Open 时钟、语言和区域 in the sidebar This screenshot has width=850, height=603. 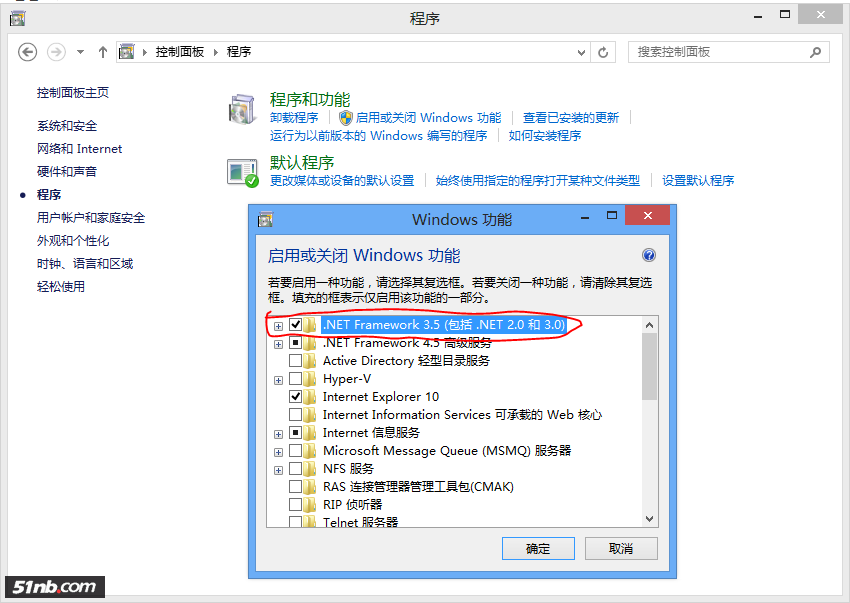[85, 264]
